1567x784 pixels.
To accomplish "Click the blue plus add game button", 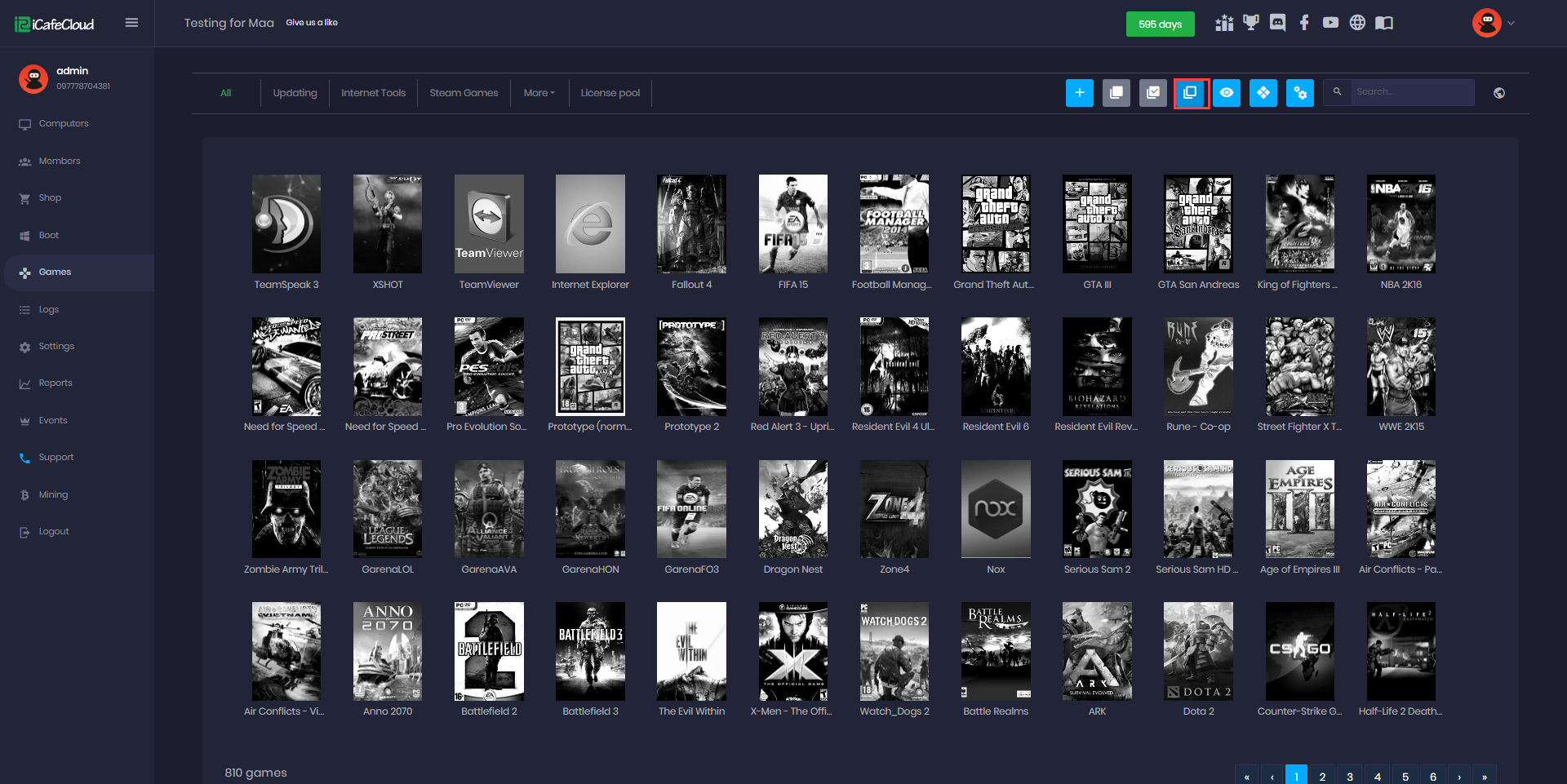I will click(x=1079, y=93).
